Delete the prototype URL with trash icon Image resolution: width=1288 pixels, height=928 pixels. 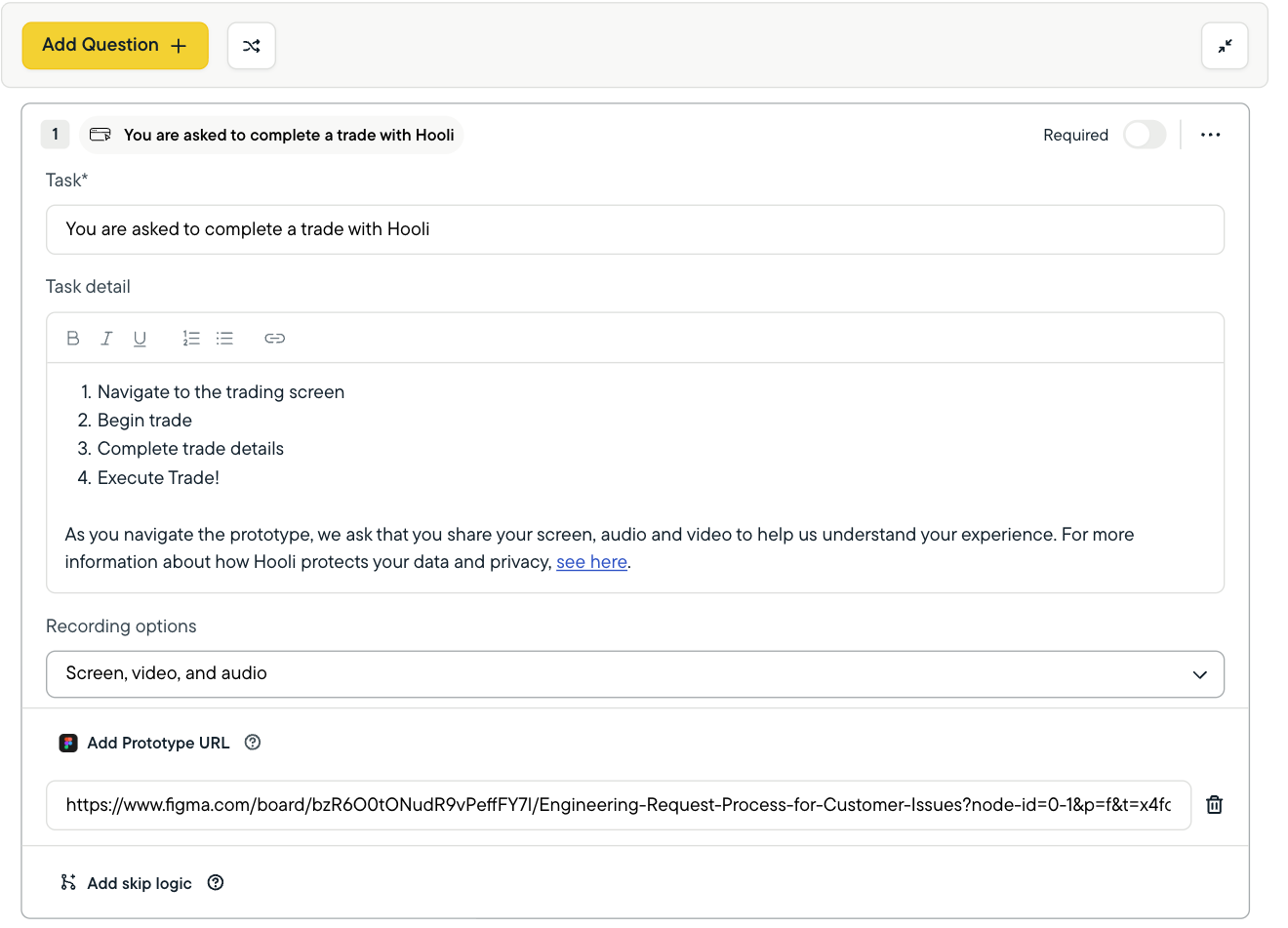click(x=1214, y=805)
